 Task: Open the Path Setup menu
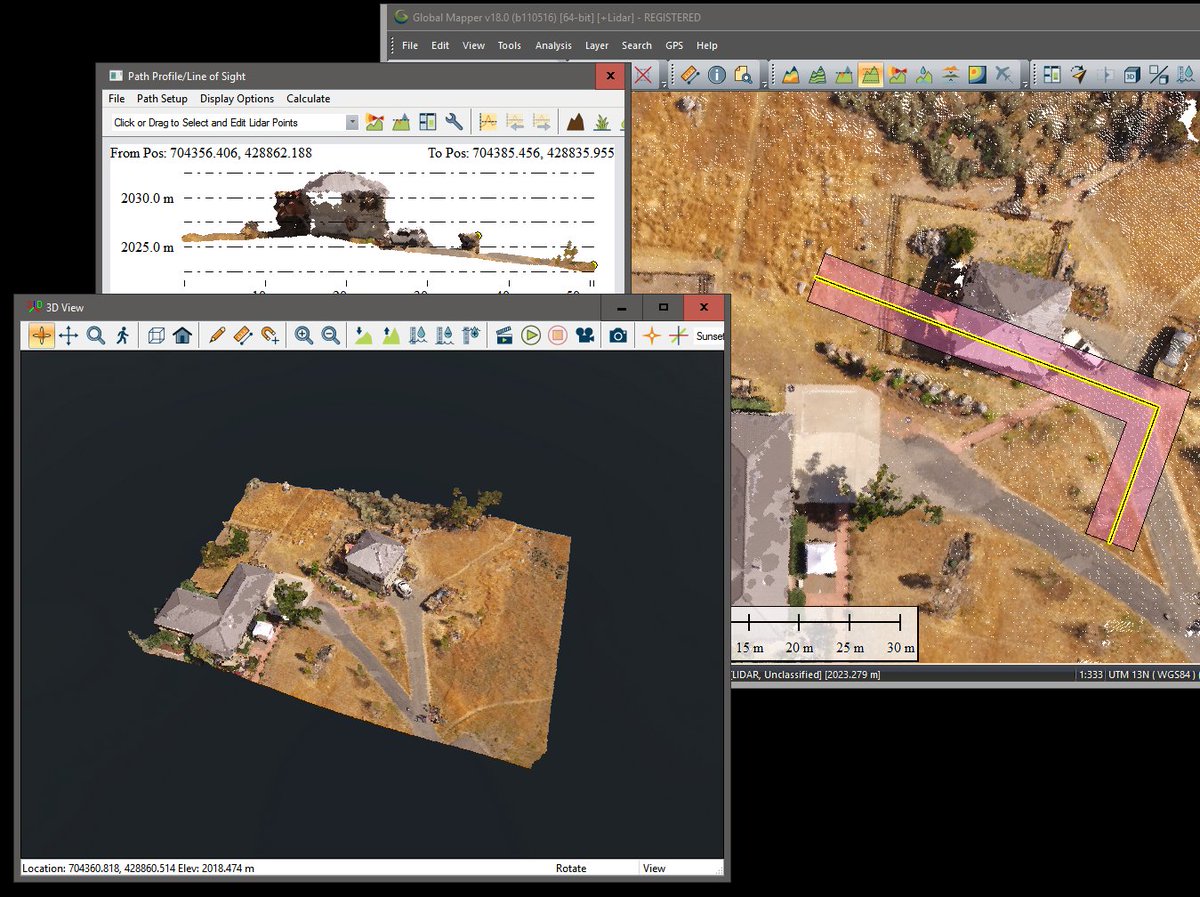(162, 98)
